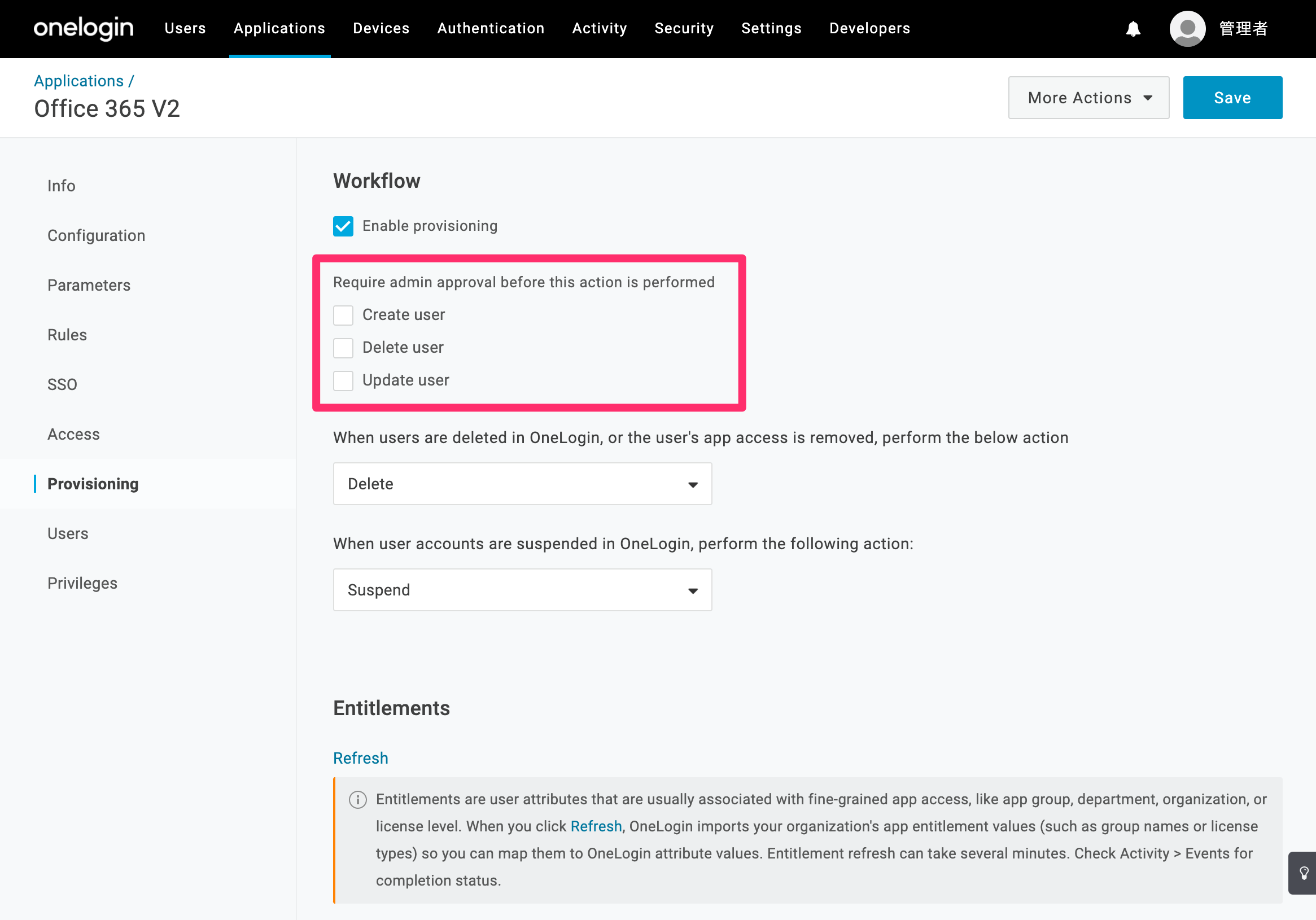Click the Entitlements section heading
Screen dimensions: 1316x920
click(x=391, y=708)
